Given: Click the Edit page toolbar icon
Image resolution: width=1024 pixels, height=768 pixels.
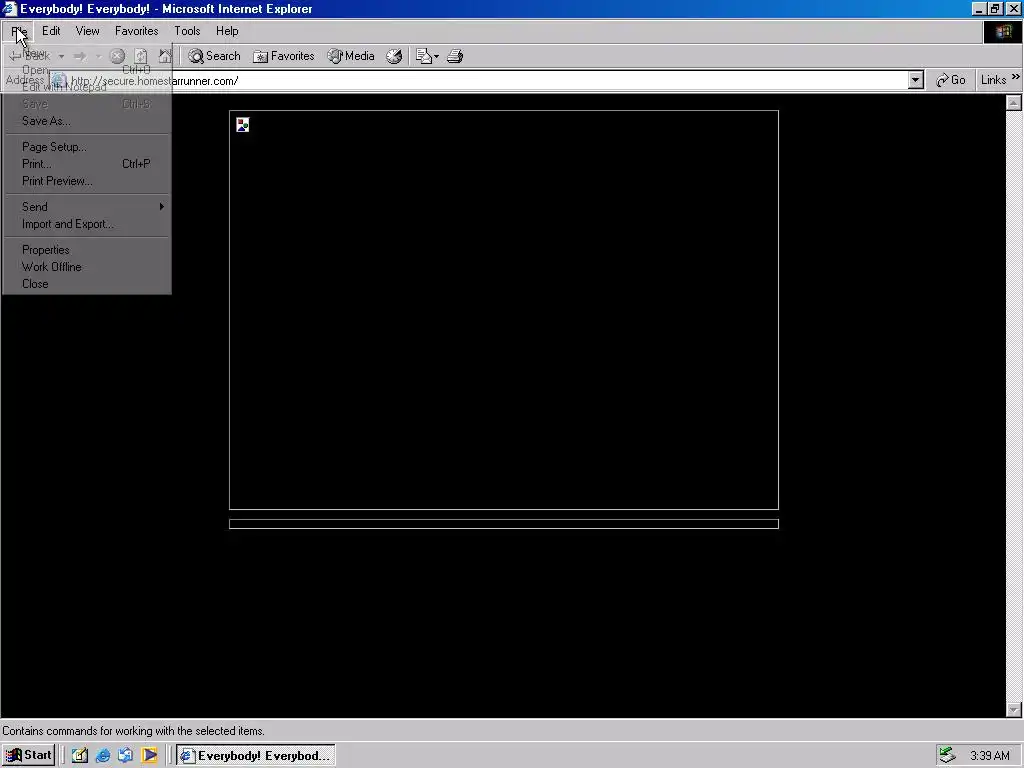Looking at the screenshot, I should 424,56.
